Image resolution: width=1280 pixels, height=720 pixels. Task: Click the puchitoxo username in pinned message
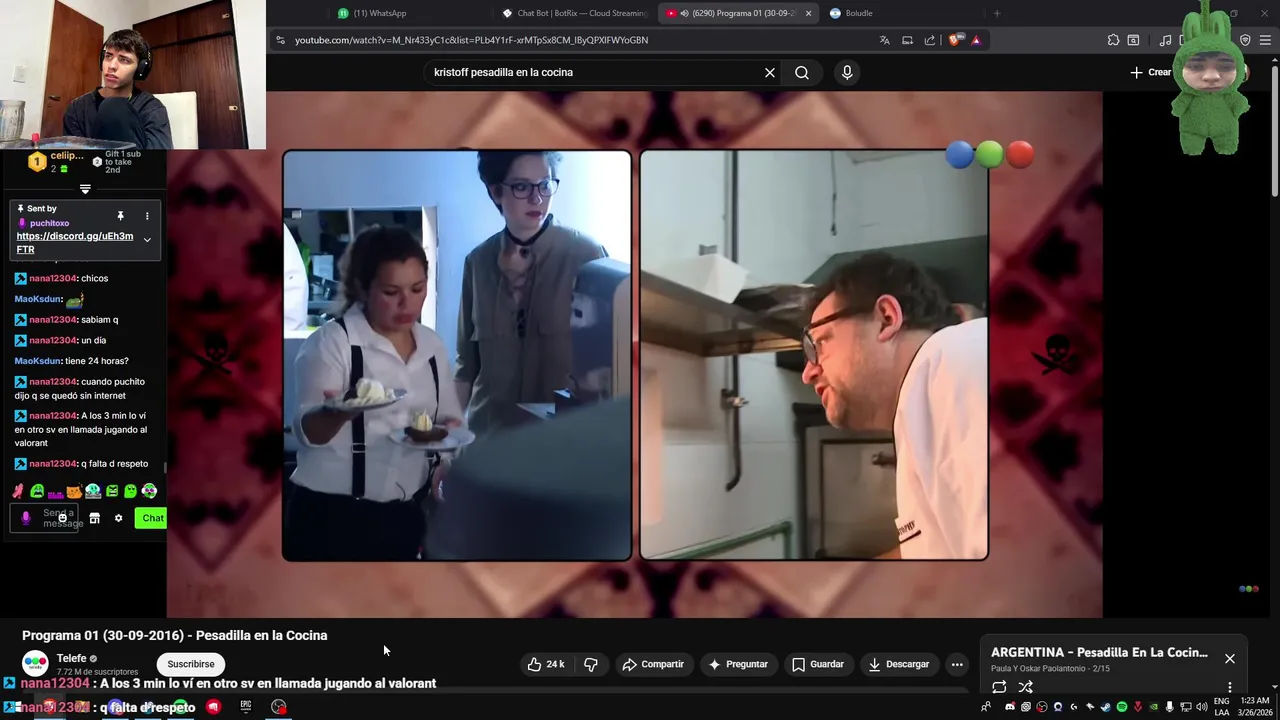click(49, 223)
